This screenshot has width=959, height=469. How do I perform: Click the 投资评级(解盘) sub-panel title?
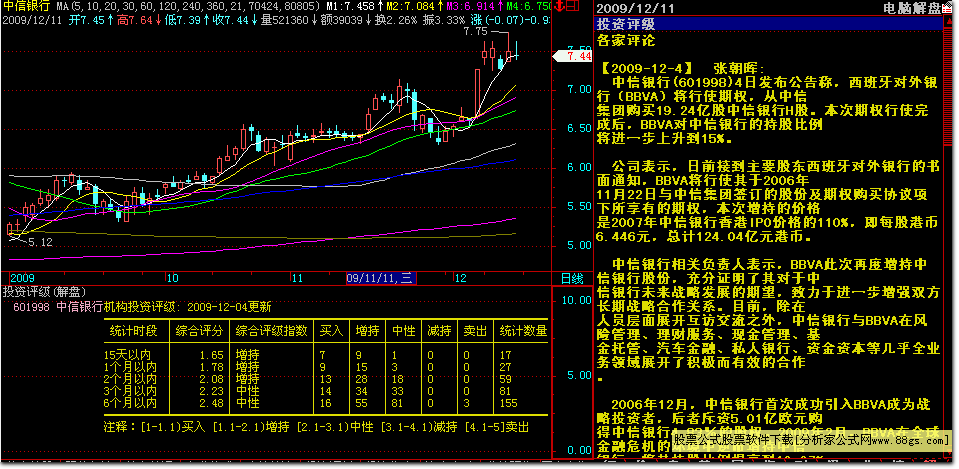[x=44, y=292]
